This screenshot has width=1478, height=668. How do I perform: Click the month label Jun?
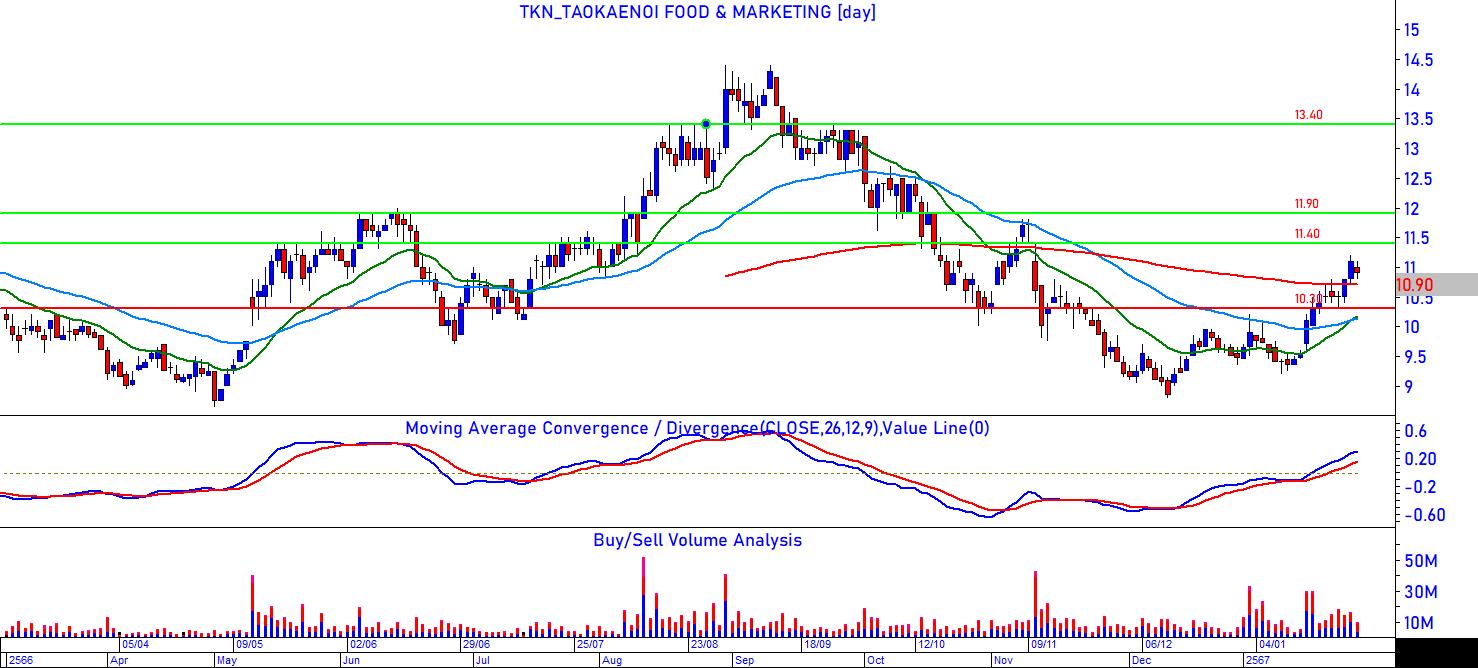(352, 660)
